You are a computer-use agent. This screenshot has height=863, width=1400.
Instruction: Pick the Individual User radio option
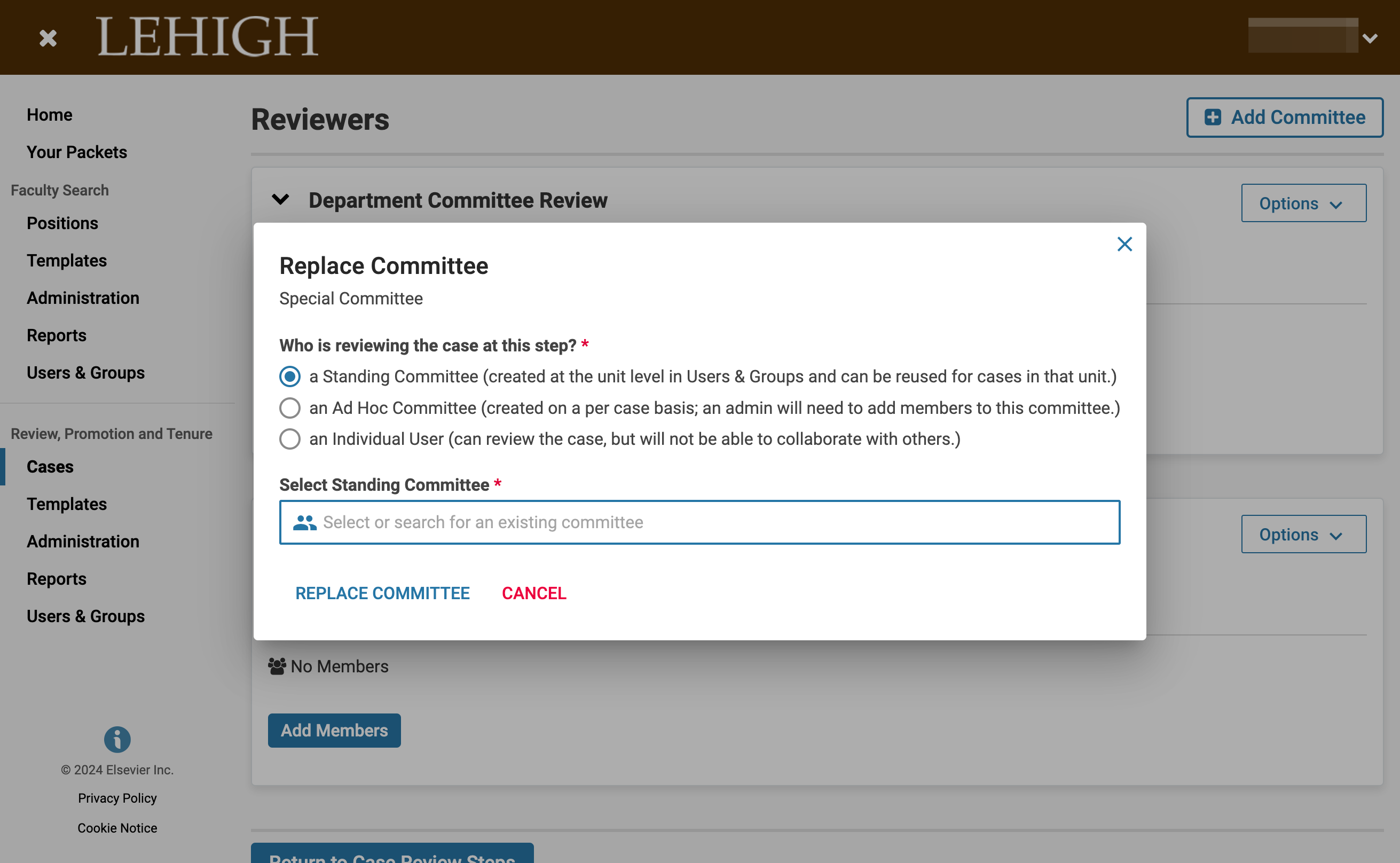point(290,439)
